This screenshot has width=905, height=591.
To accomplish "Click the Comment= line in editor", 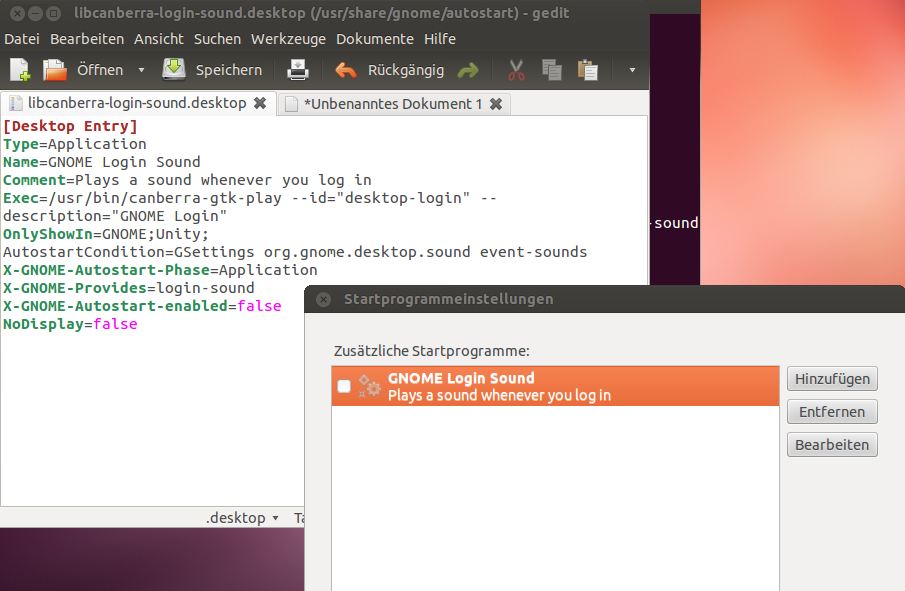I will coord(187,180).
